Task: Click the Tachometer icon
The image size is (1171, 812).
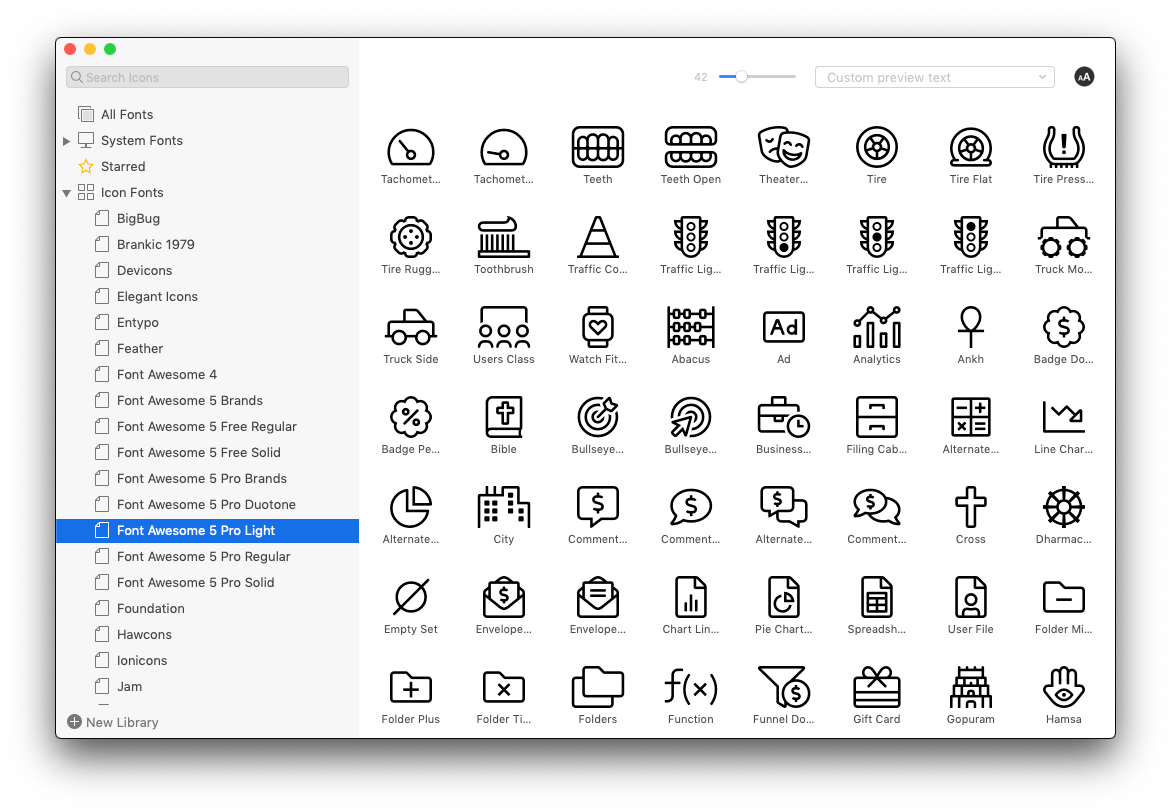Action: click(x=411, y=145)
